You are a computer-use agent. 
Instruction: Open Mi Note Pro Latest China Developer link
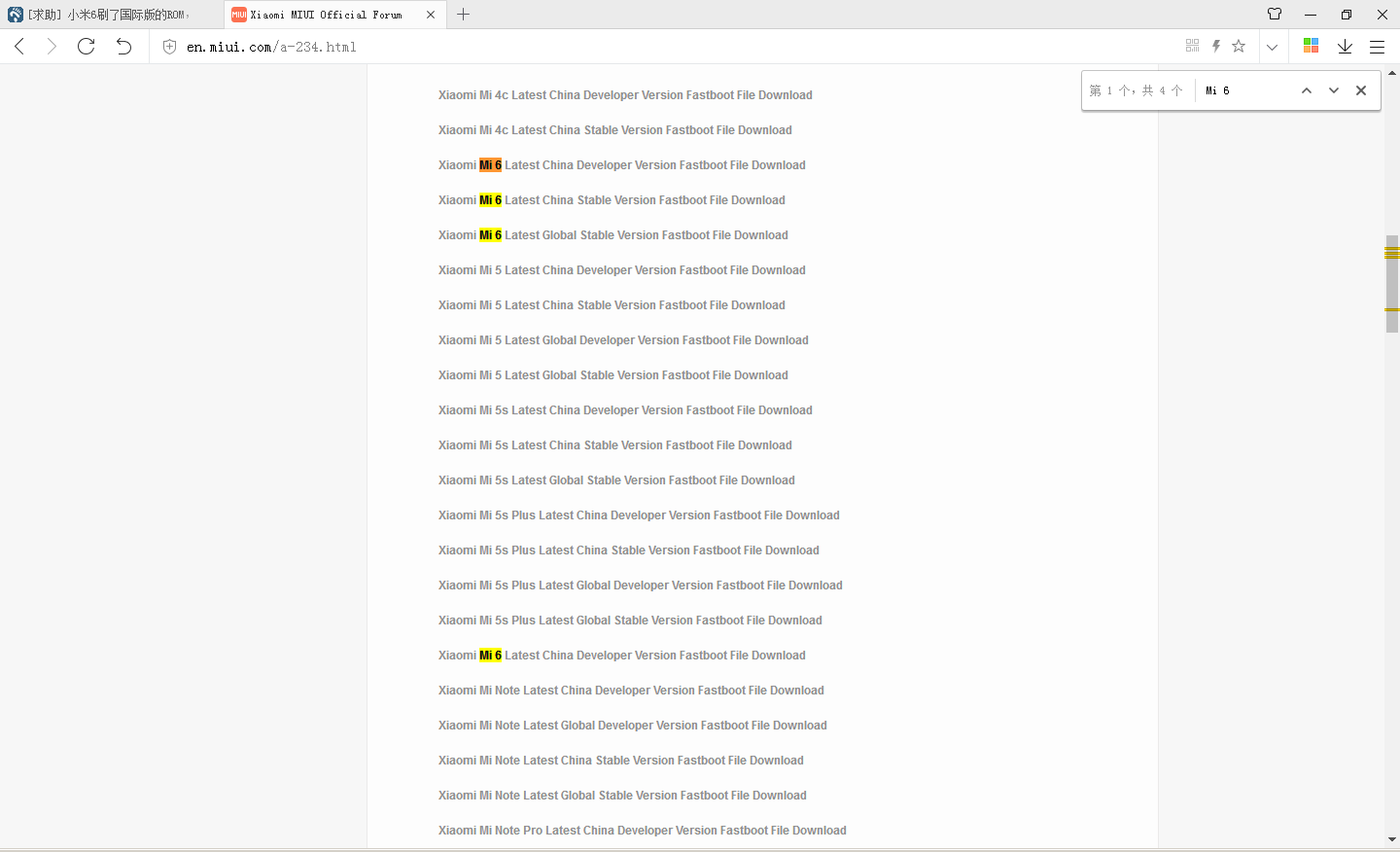[x=642, y=831]
